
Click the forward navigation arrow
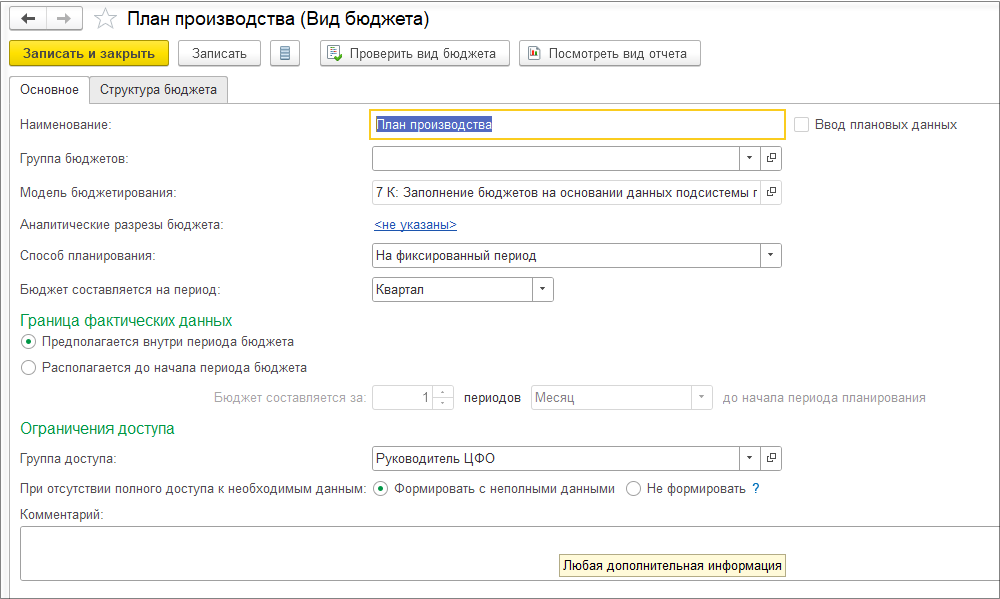[x=64, y=19]
